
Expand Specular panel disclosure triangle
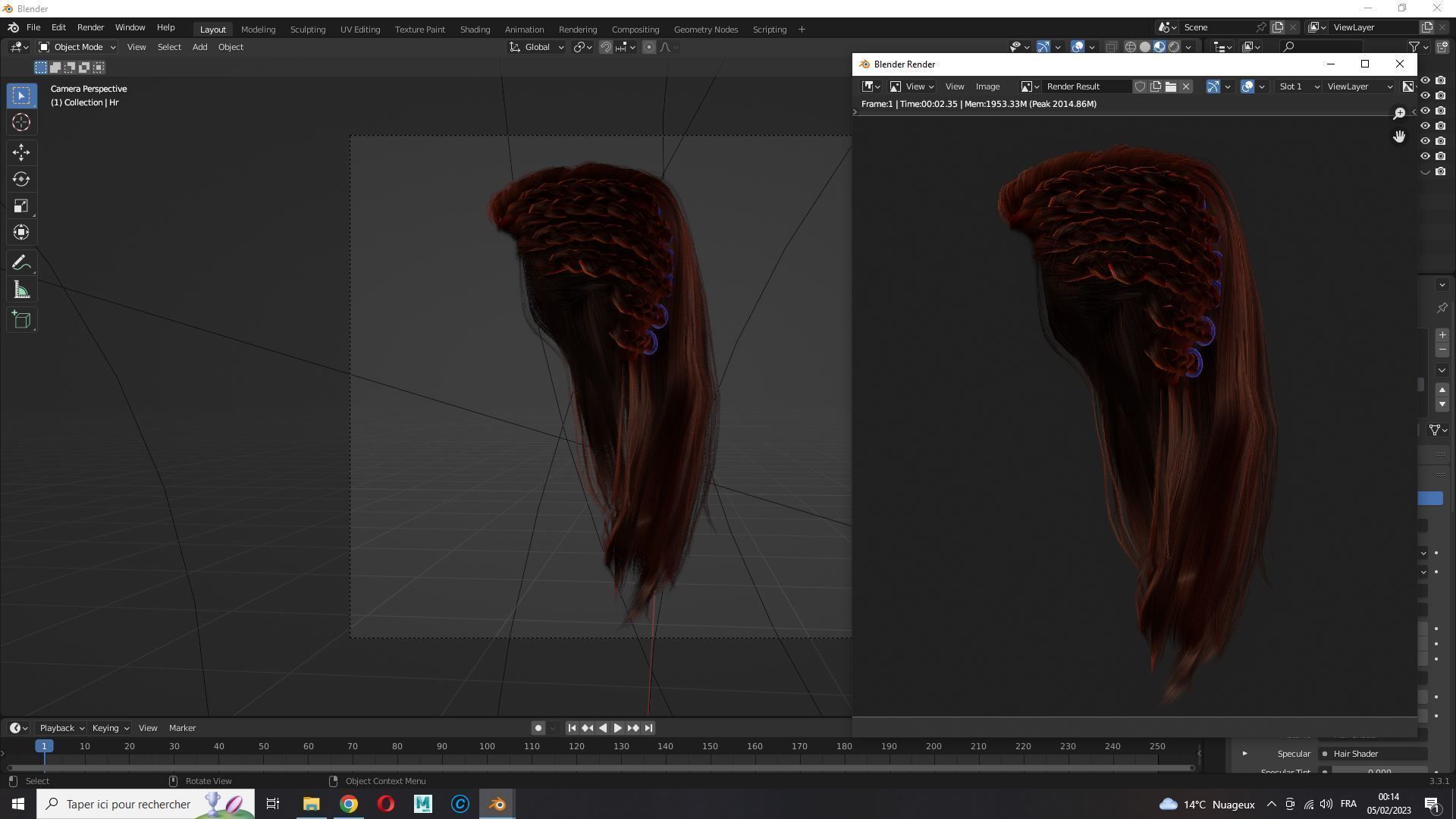pyautogui.click(x=1244, y=754)
